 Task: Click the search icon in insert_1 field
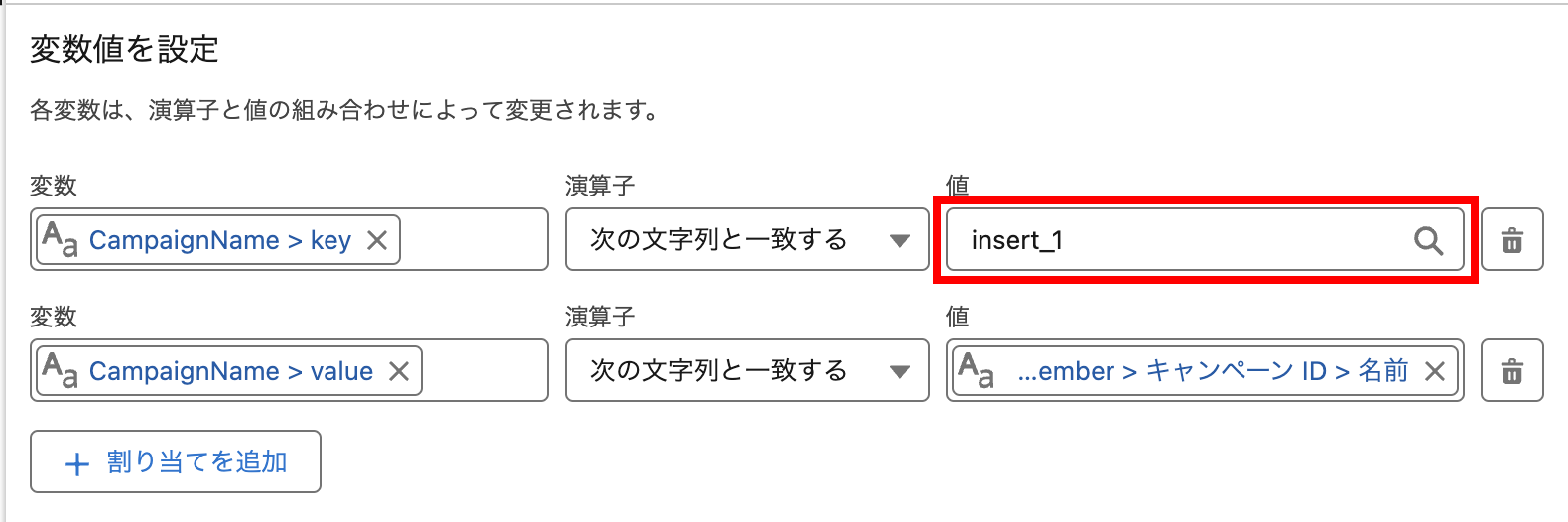coord(1428,240)
